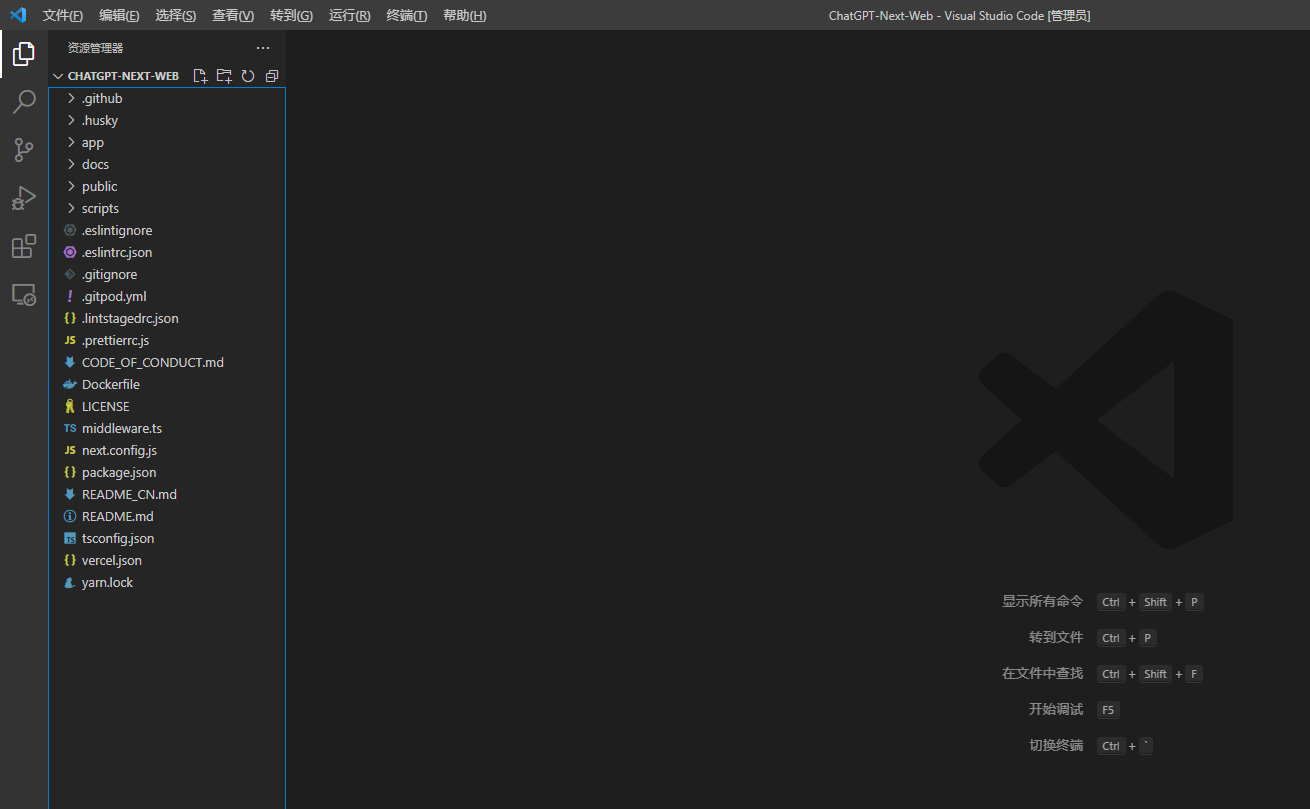Click the braces icon of package.json
Image resolution: width=1310 pixels, height=809 pixels.
coord(70,472)
